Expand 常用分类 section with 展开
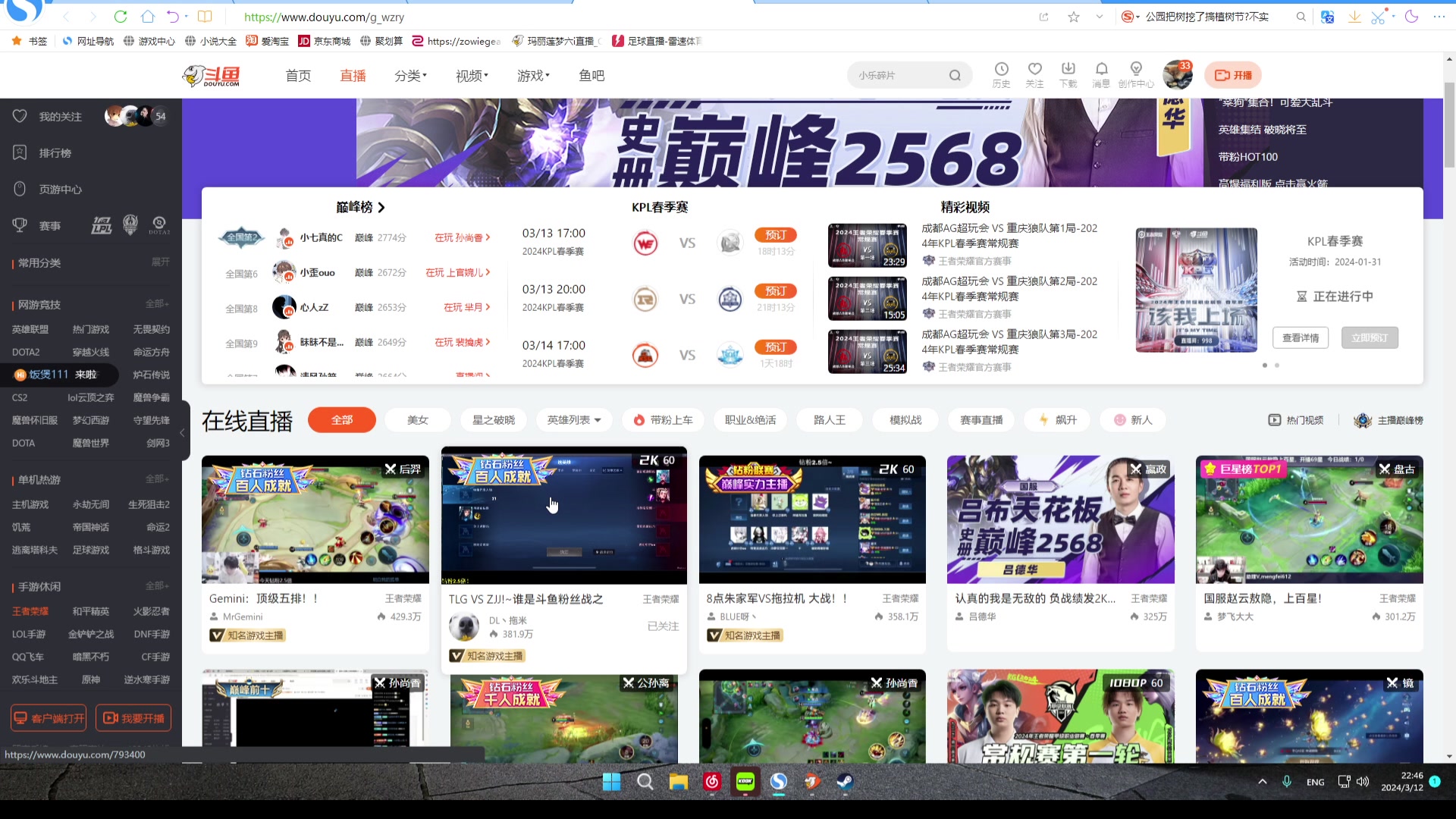Screen dimensions: 1456x819 click(160, 262)
